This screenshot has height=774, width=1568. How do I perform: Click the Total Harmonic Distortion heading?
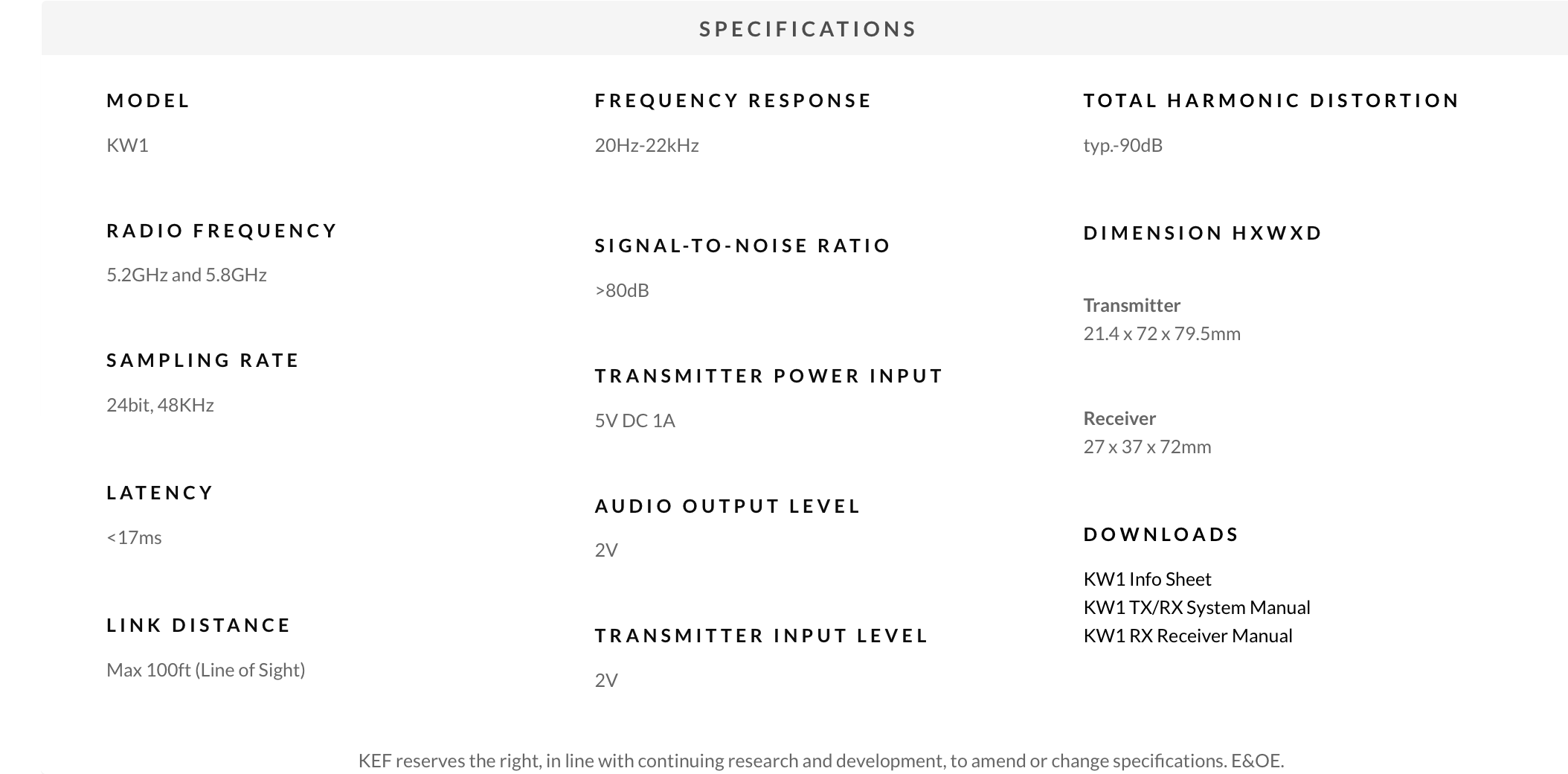[1270, 100]
